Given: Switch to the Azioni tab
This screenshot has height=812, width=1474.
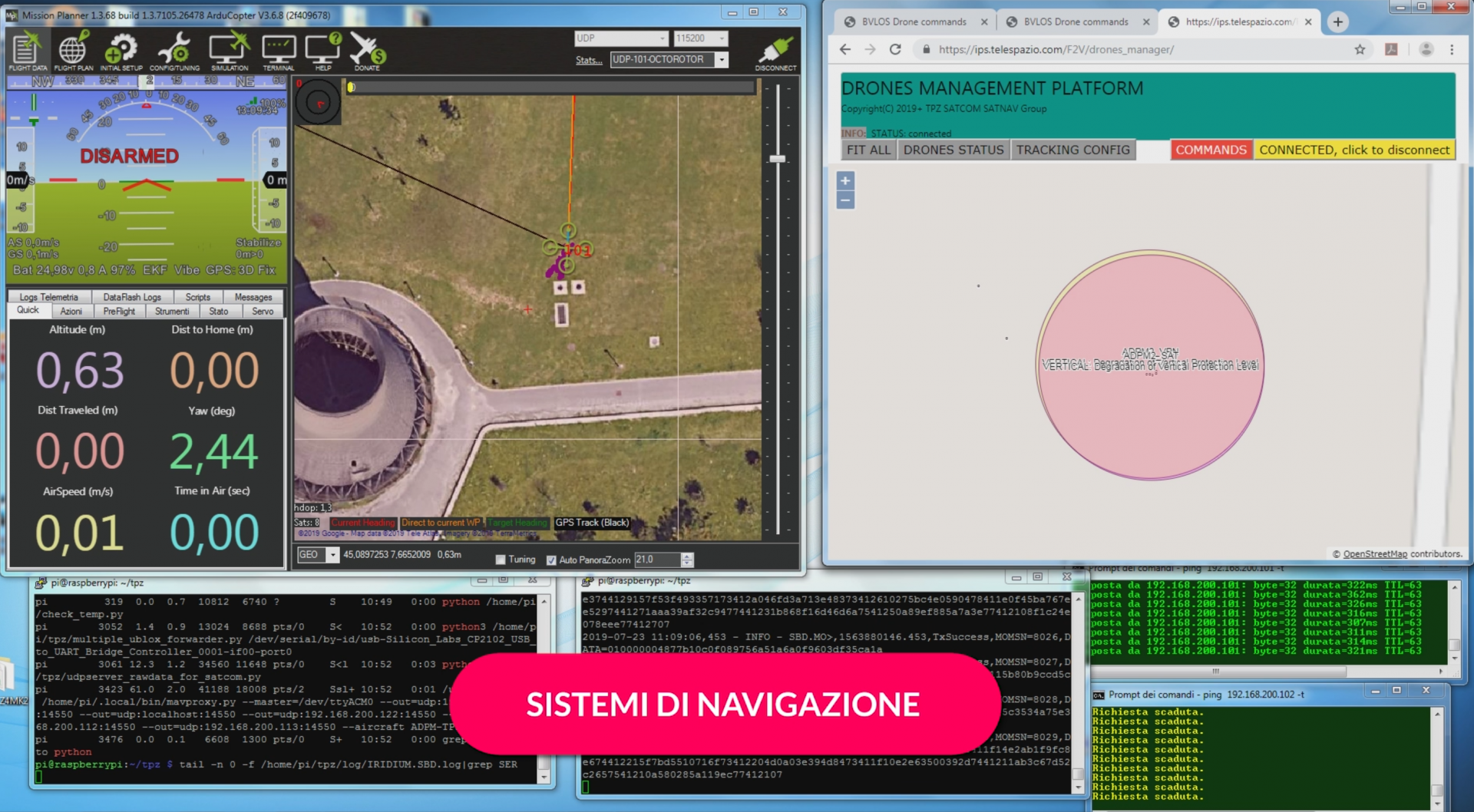Looking at the screenshot, I should (x=71, y=311).
